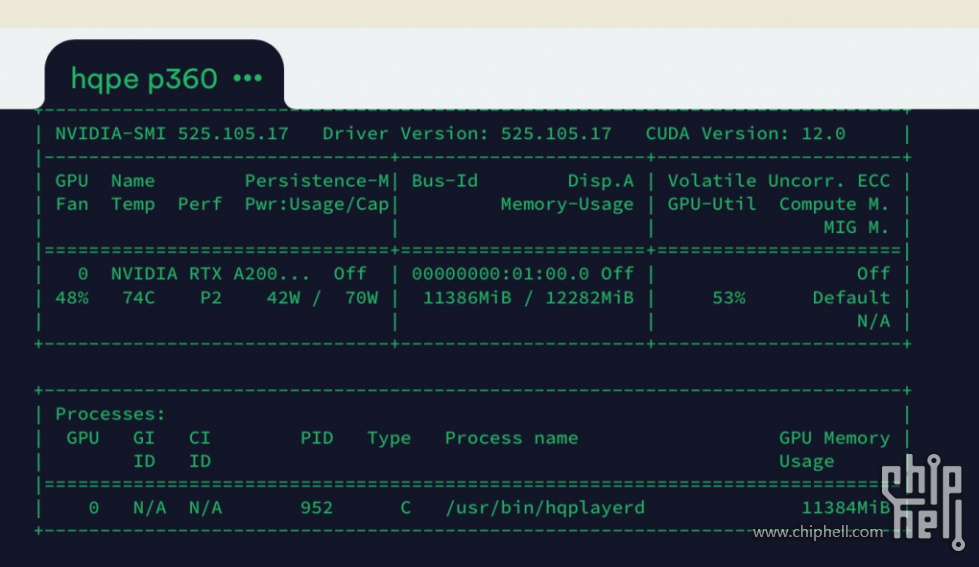Click the GPU utilization value 53%

(729, 298)
